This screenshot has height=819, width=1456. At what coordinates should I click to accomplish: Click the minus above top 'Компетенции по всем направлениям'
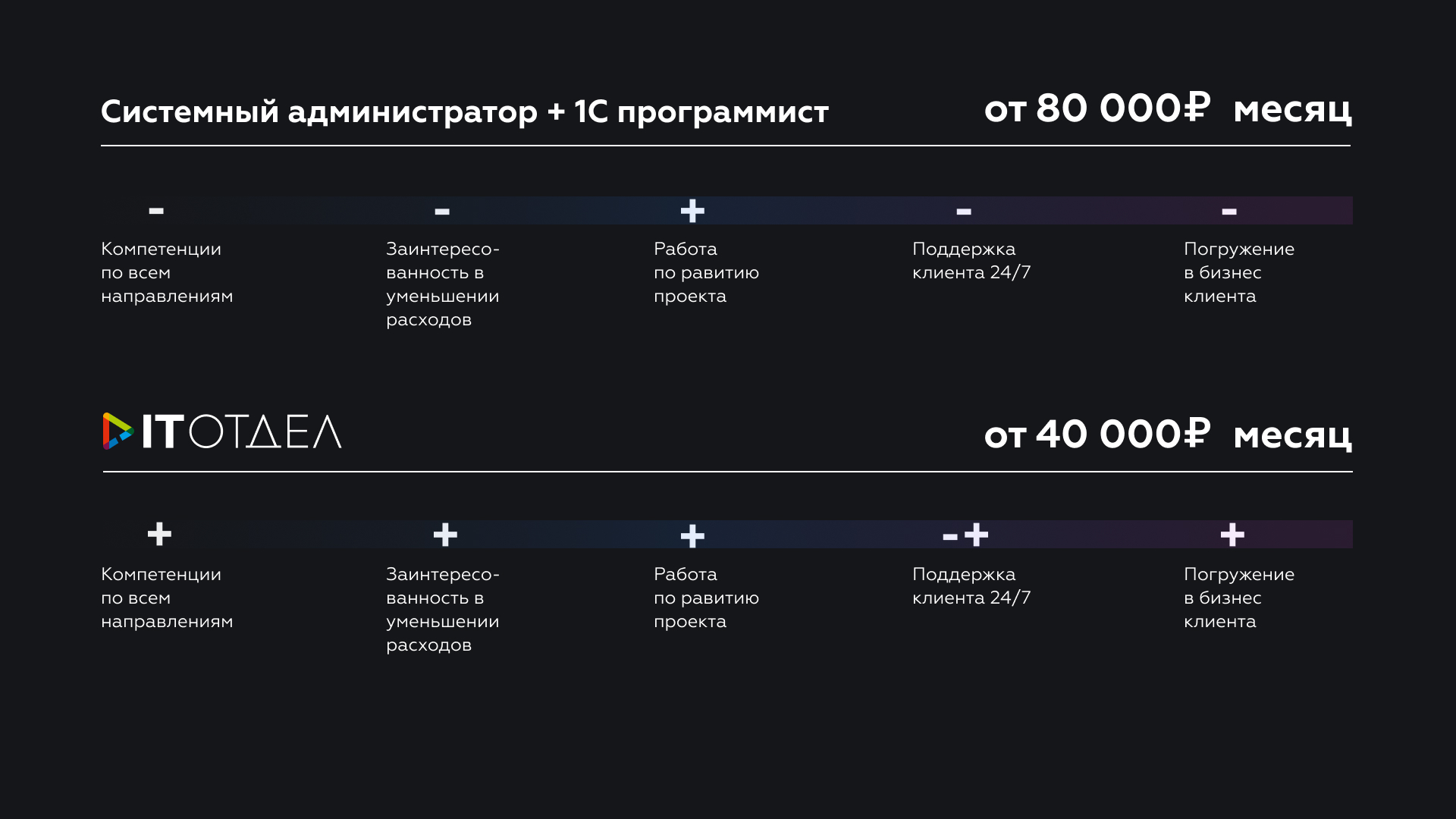[156, 211]
